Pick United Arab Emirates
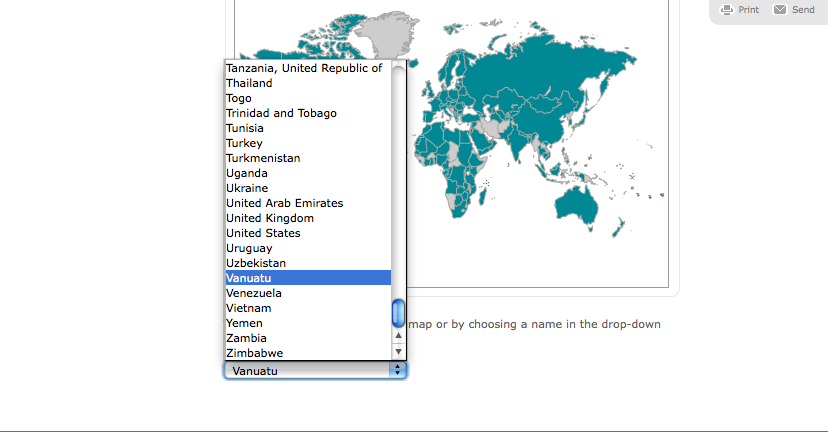Viewport: 828px width, 441px height. pyautogui.click(x=308, y=203)
